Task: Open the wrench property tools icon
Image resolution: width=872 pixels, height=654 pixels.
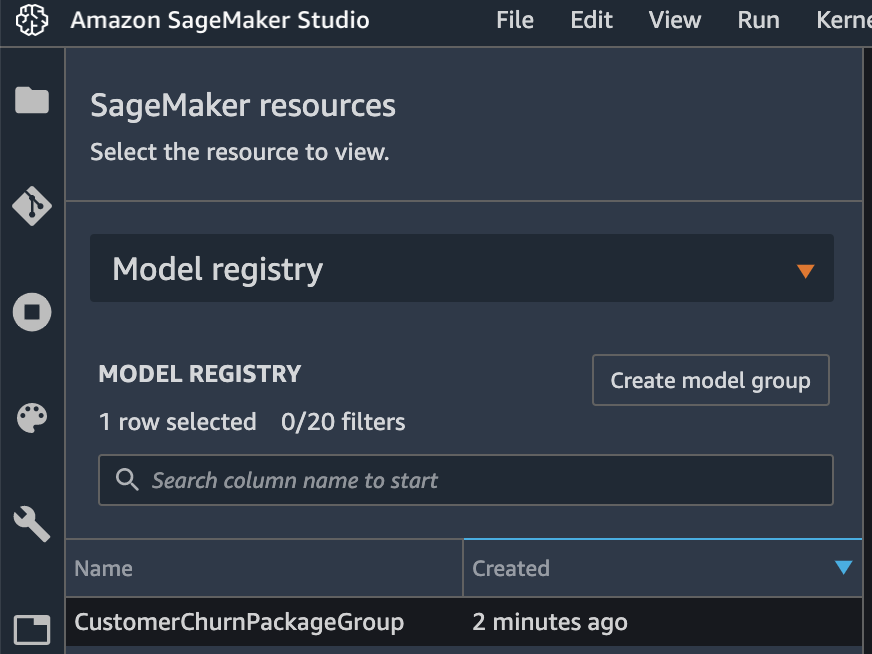Action: (x=32, y=523)
